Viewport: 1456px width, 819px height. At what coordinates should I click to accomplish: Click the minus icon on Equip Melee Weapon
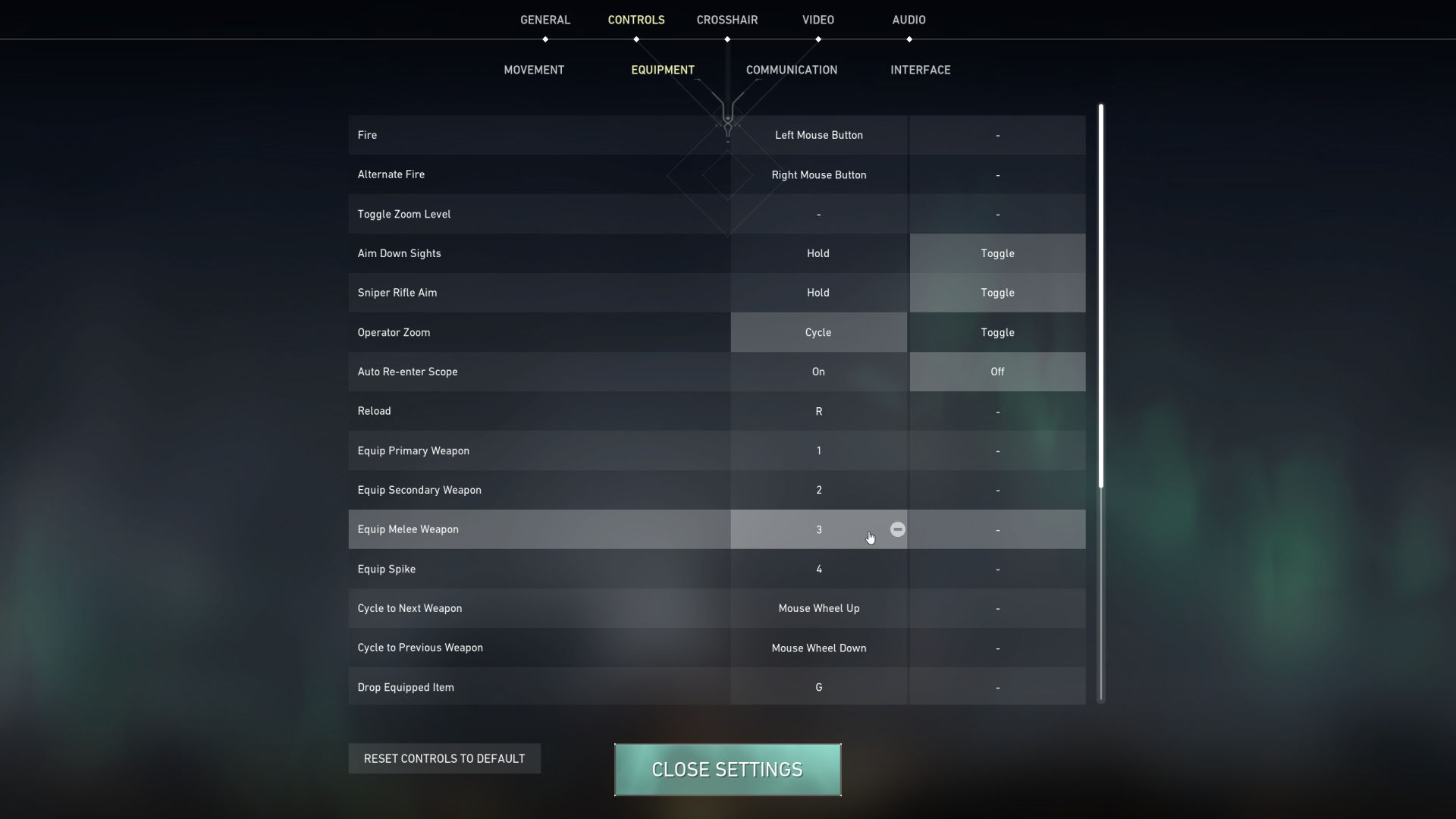coord(897,528)
